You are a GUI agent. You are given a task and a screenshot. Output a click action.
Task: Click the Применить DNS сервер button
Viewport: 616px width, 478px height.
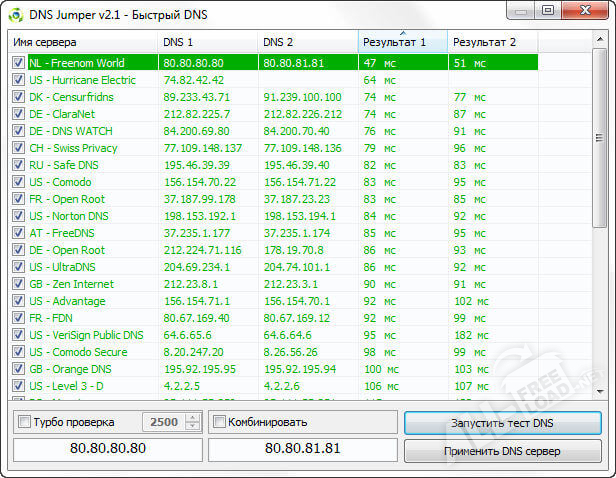(502, 451)
